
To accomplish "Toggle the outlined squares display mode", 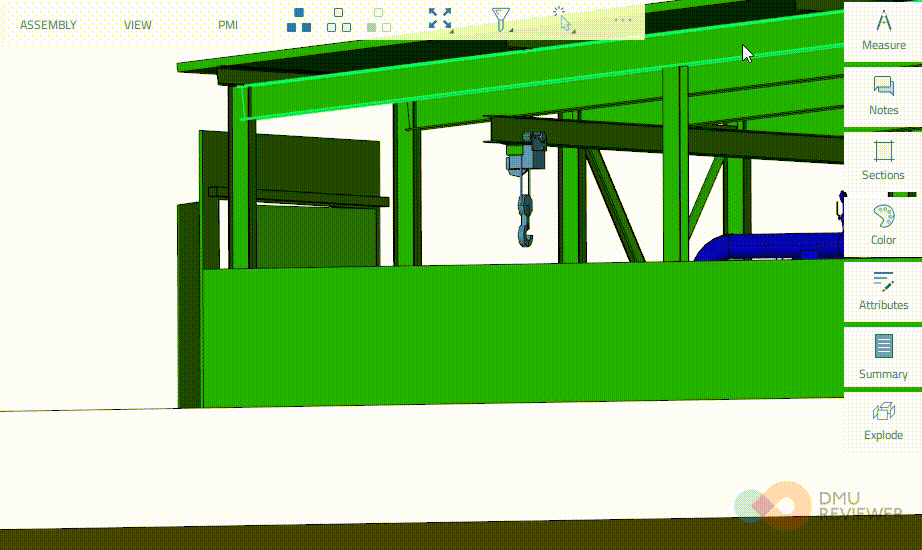I will [x=339, y=21].
